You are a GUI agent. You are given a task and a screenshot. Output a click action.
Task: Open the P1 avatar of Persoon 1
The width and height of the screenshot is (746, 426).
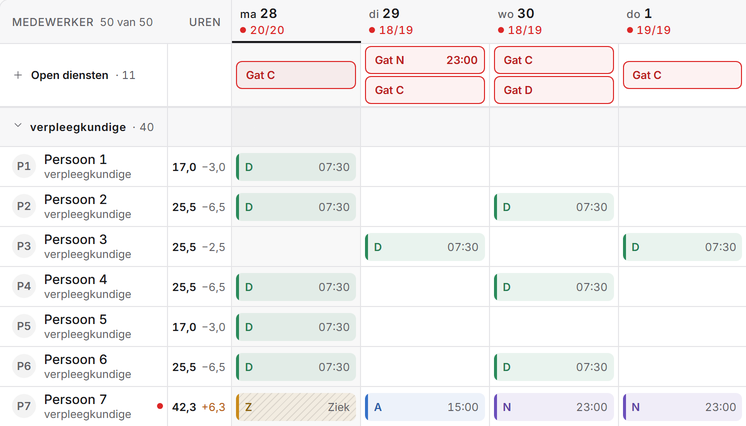24,166
